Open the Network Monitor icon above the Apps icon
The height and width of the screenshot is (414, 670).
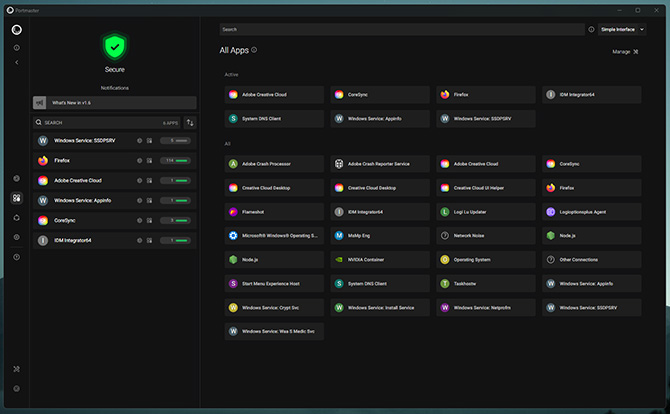pos(17,178)
